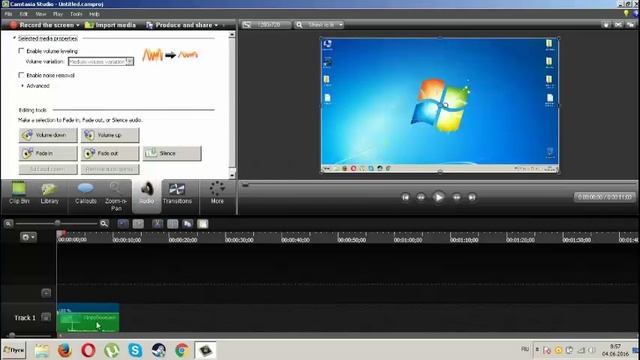This screenshot has height=360, width=640.
Task: Collapse the Selected media properties section
Action: point(15,38)
